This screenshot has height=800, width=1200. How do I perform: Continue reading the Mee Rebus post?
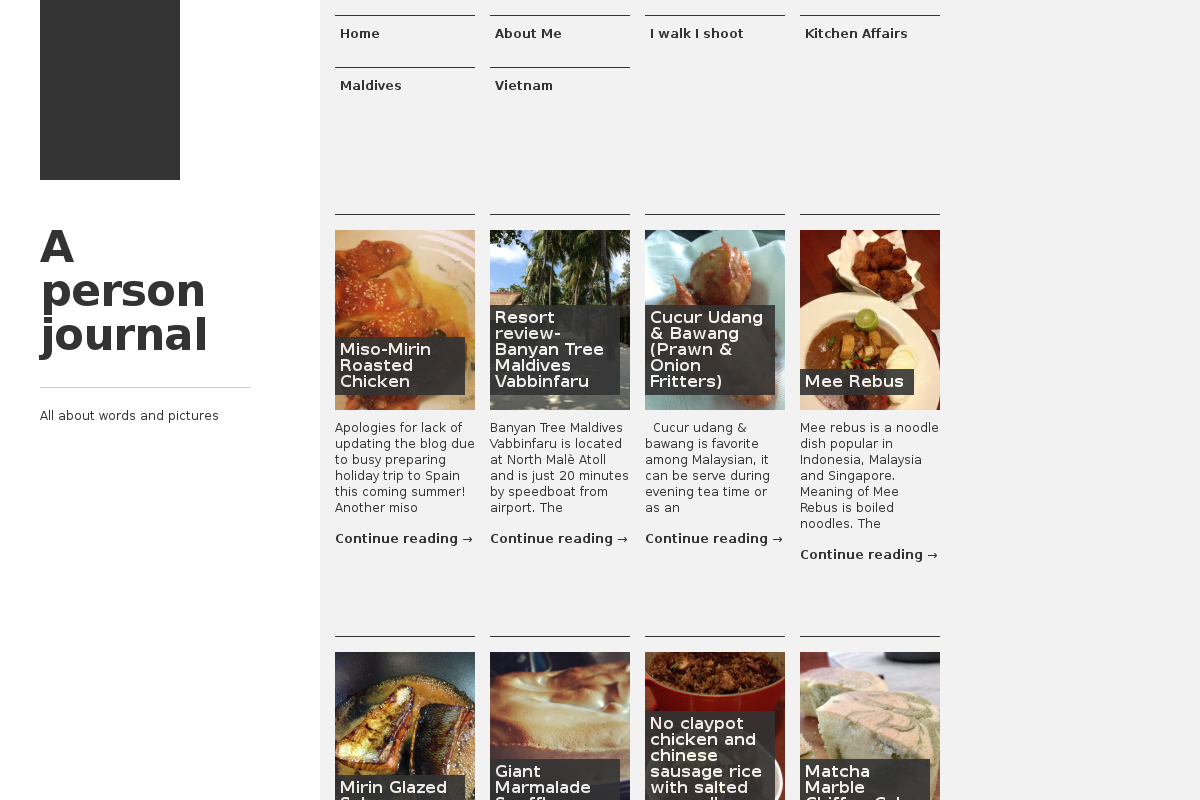tap(868, 555)
